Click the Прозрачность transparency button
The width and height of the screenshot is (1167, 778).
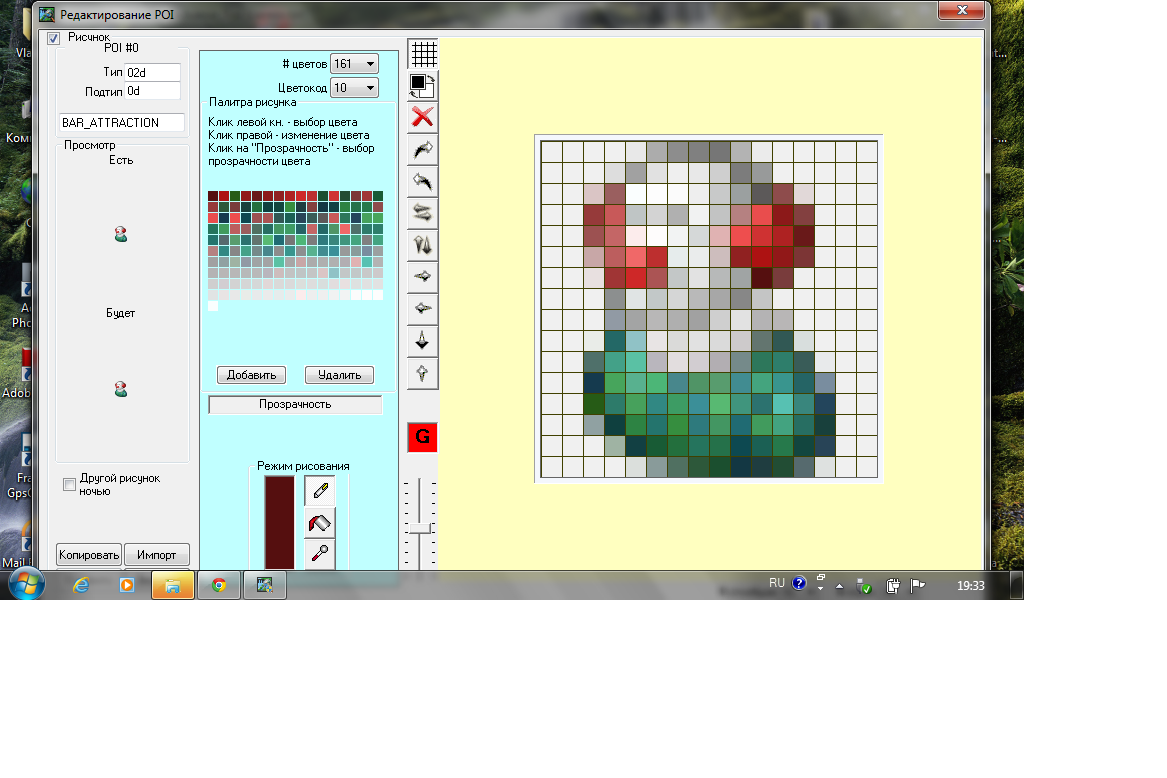point(295,405)
